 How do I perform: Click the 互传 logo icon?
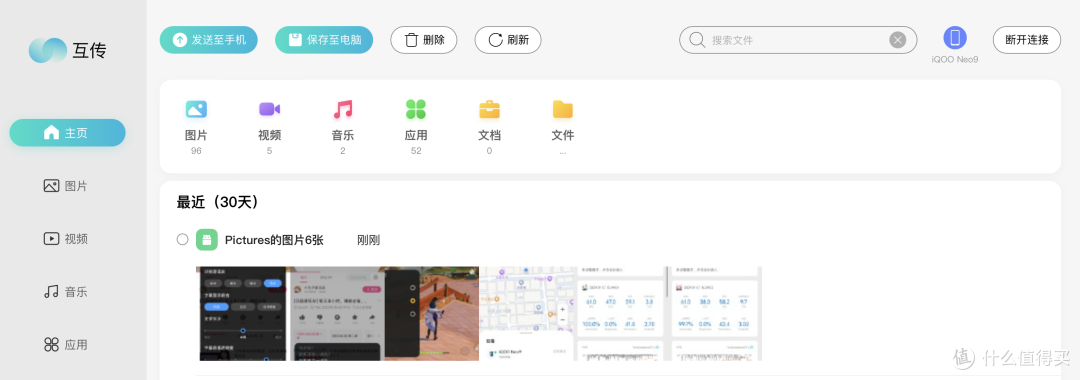pos(48,50)
